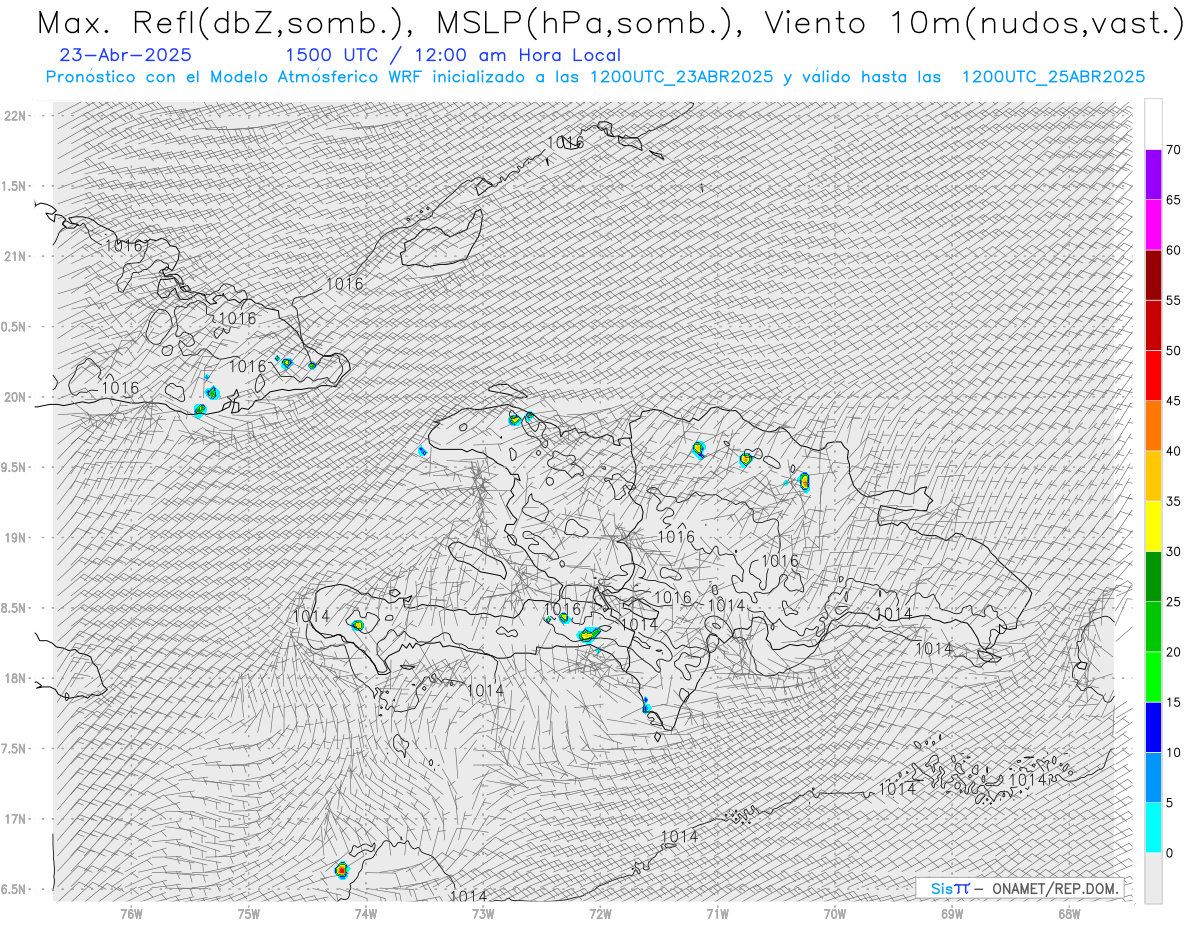
Task: Click the 22N latitude label
Action: click(16, 115)
